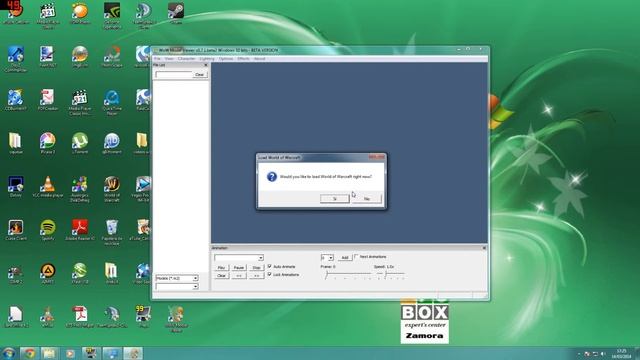
Task: Click the No button in the dialog
Action: (367, 198)
